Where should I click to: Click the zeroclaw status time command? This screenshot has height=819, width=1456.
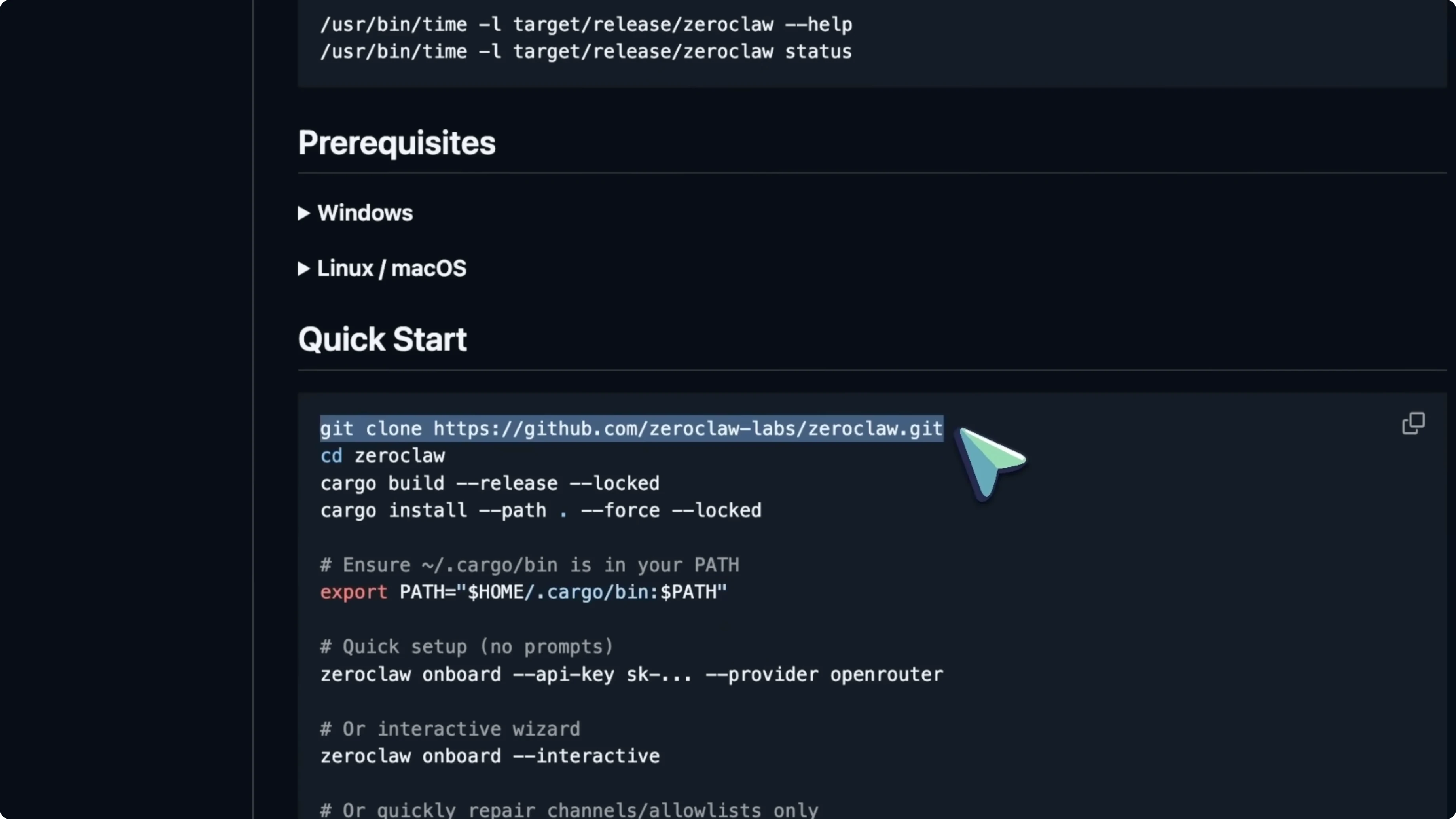[586, 51]
